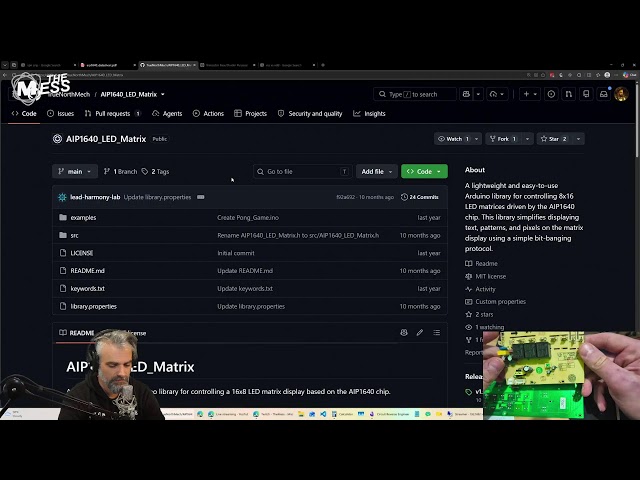View the 24 Commits history
The image size is (640, 480).
(x=420, y=197)
